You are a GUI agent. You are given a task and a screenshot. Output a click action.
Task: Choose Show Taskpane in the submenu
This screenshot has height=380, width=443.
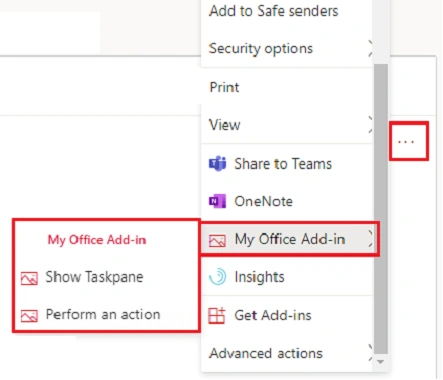click(106, 277)
